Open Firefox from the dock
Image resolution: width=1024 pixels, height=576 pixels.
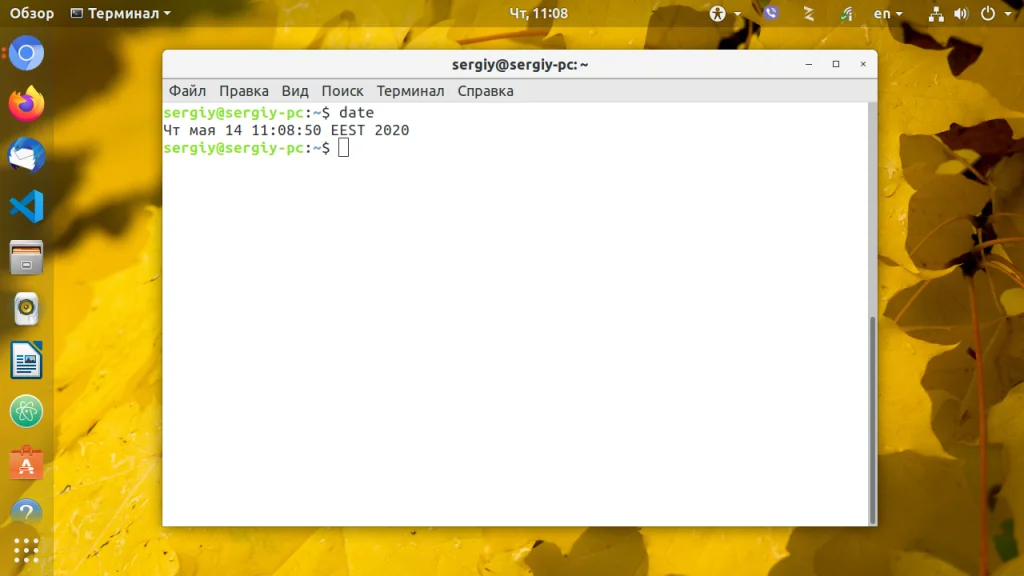pyautogui.click(x=26, y=104)
